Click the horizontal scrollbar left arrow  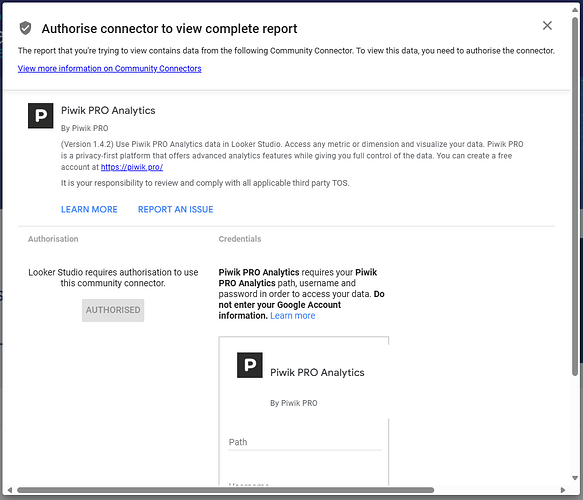[10, 490]
